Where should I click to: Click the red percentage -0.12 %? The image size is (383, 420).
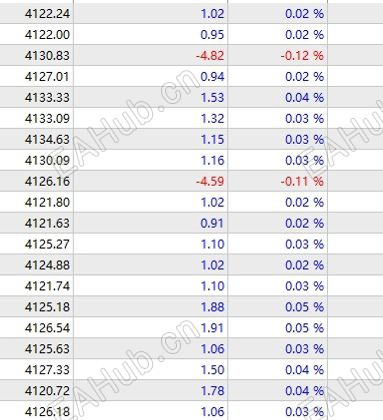[302, 56]
